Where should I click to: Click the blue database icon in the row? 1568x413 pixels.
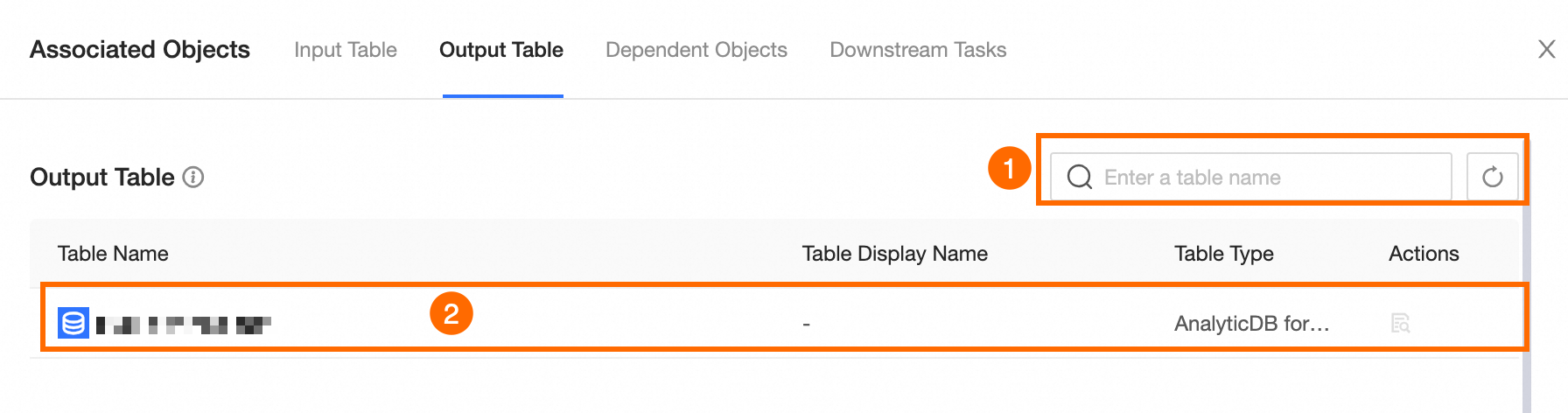coord(73,324)
